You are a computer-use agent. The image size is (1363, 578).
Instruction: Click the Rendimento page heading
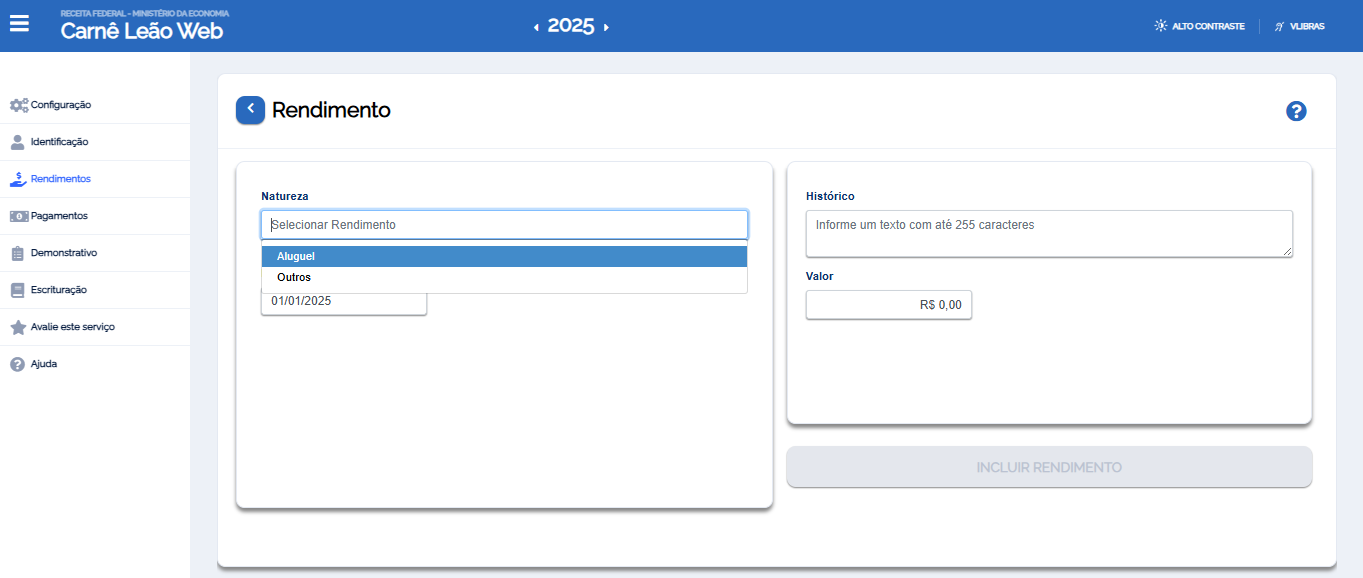(x=331, y=110)
